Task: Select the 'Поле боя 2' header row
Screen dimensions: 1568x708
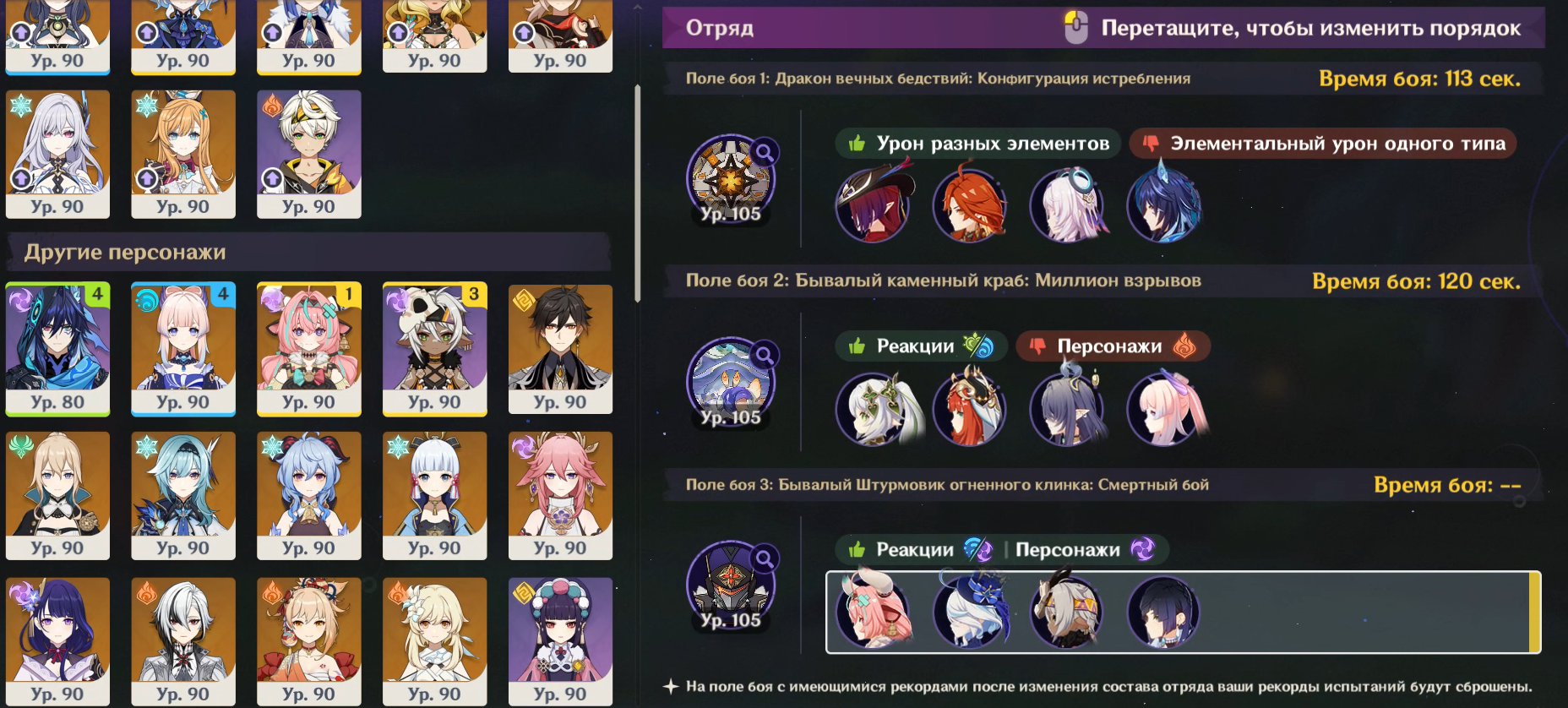Action: coord(1103,280)
